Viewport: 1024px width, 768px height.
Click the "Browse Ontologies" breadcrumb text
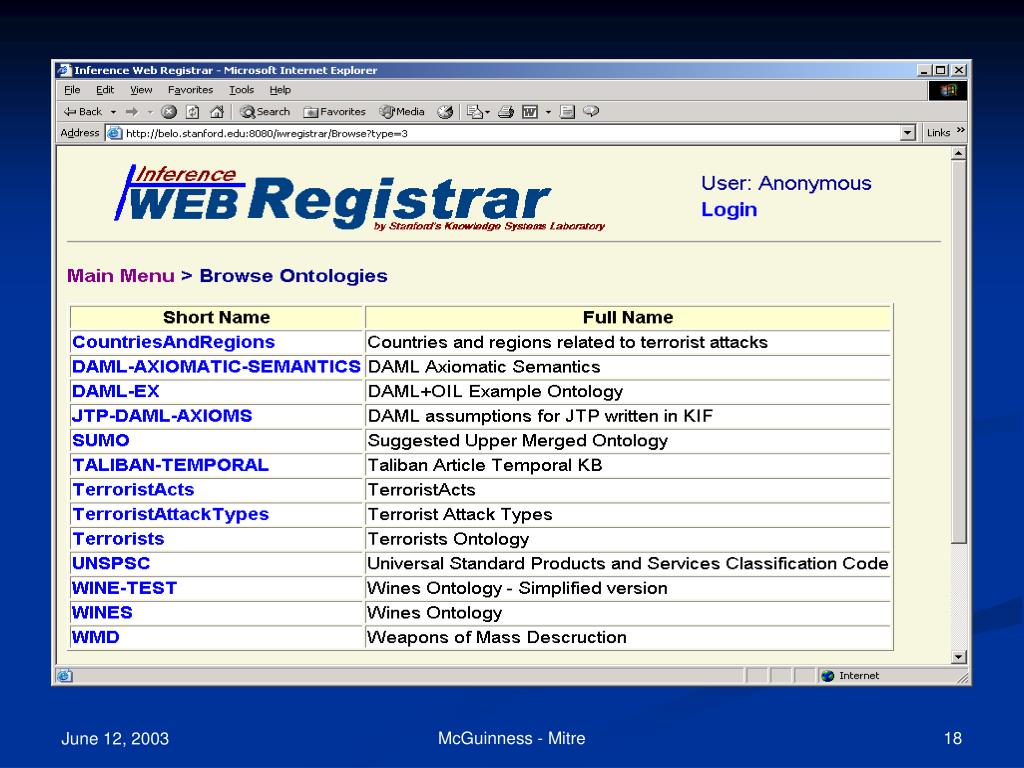pos(293,276)
